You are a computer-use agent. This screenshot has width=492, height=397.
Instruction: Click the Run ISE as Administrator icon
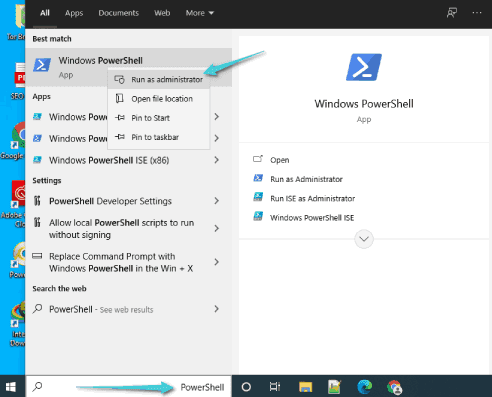pyautogui.click(x=258, y=197)
